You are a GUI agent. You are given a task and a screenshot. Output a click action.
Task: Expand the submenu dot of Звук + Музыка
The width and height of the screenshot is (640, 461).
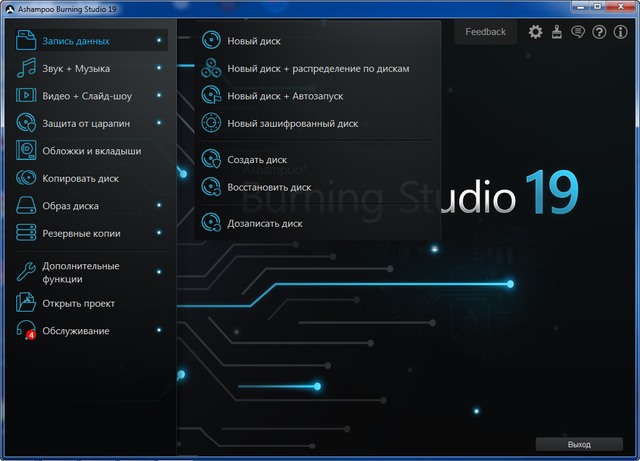159,67
